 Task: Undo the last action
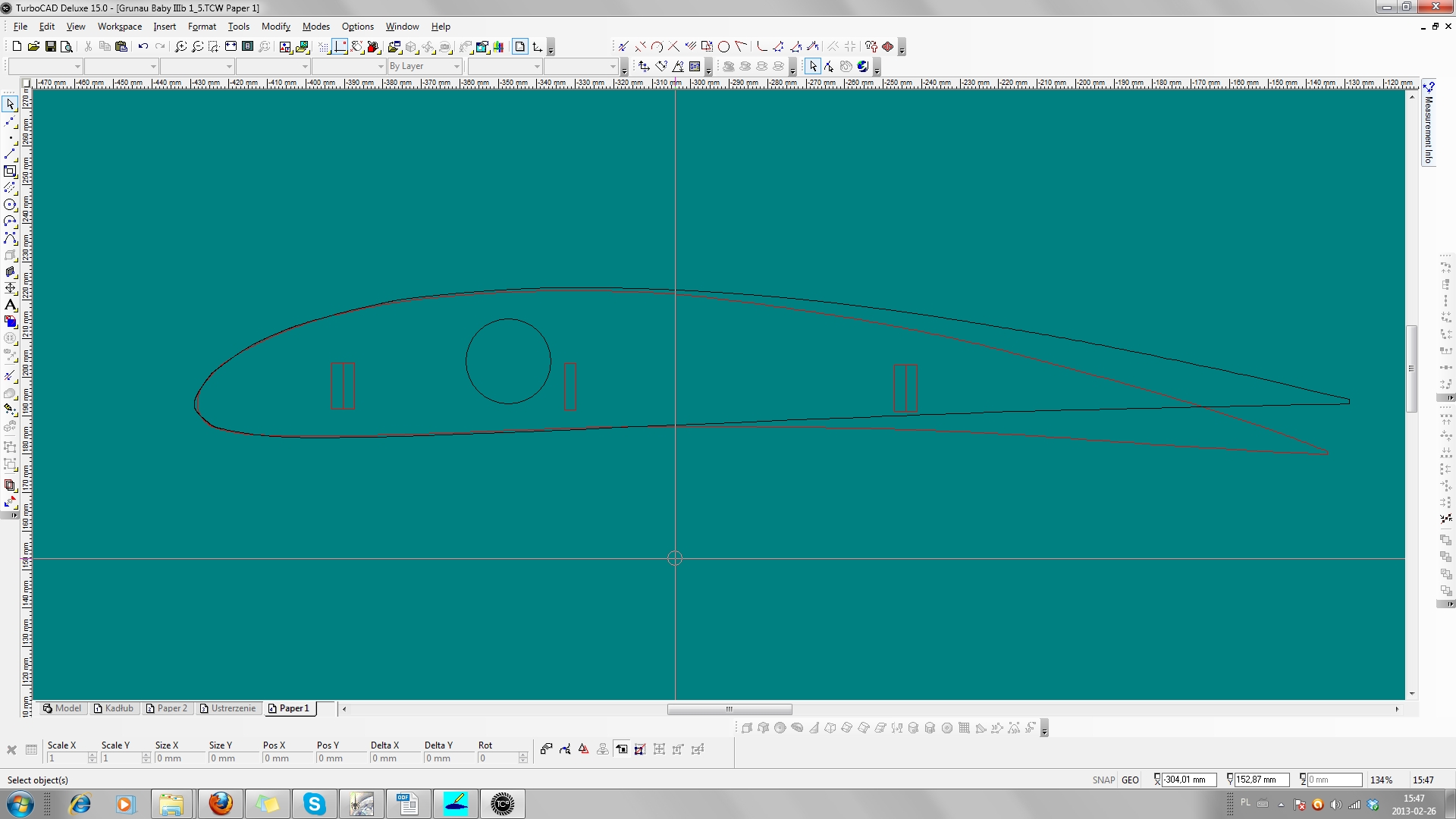143,46
